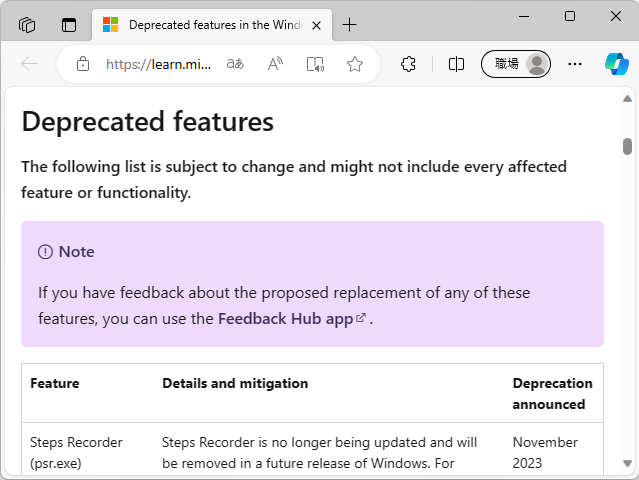
Task: Click the vertical scrollbar thumb
Action: pos(628,146)
